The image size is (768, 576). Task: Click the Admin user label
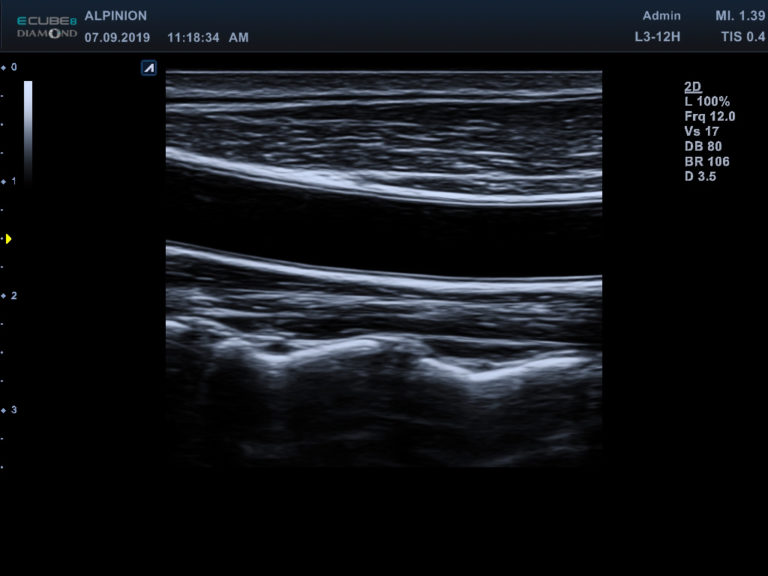point(662,16)
